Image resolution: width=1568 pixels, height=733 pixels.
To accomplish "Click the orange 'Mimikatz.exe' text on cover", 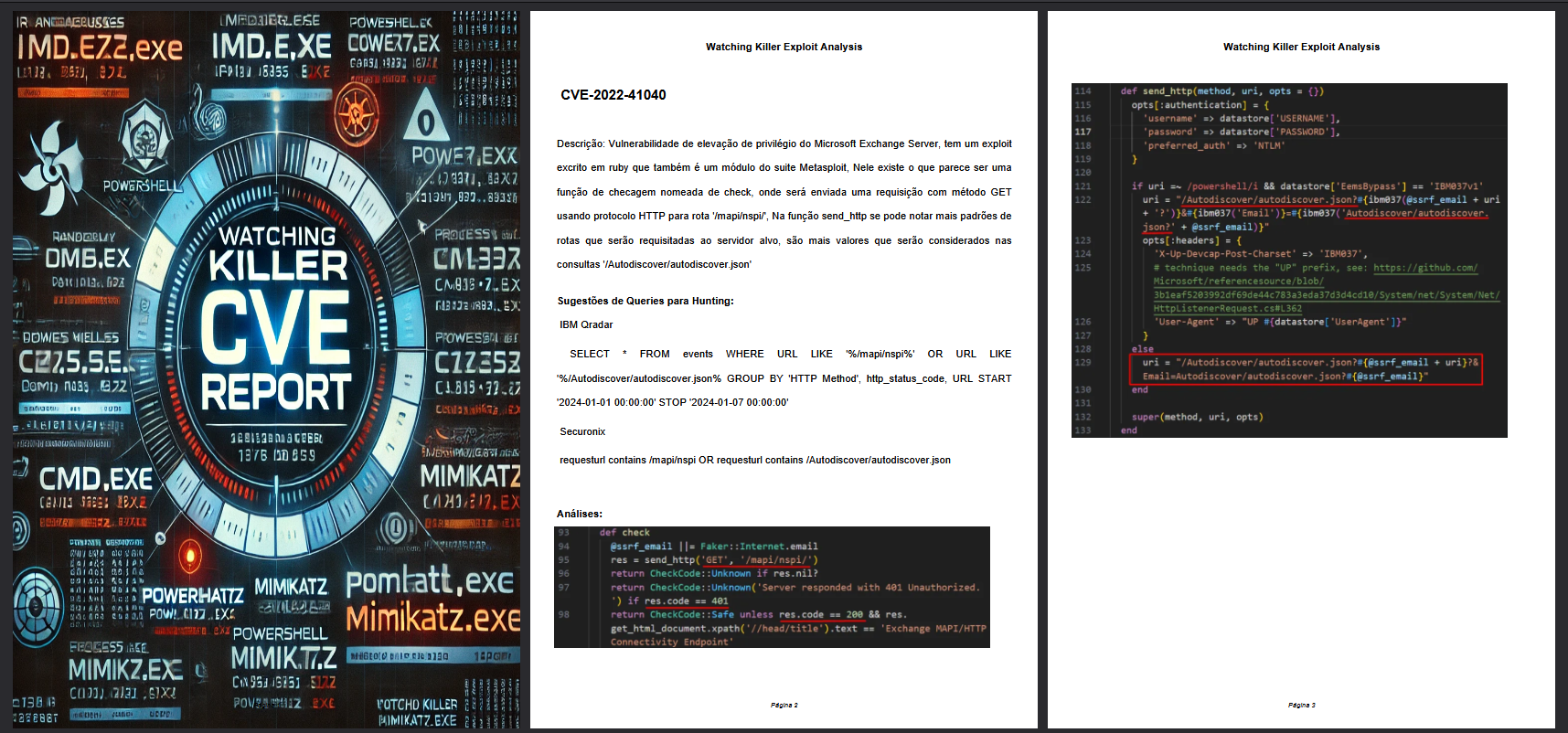I will (432, 618).
